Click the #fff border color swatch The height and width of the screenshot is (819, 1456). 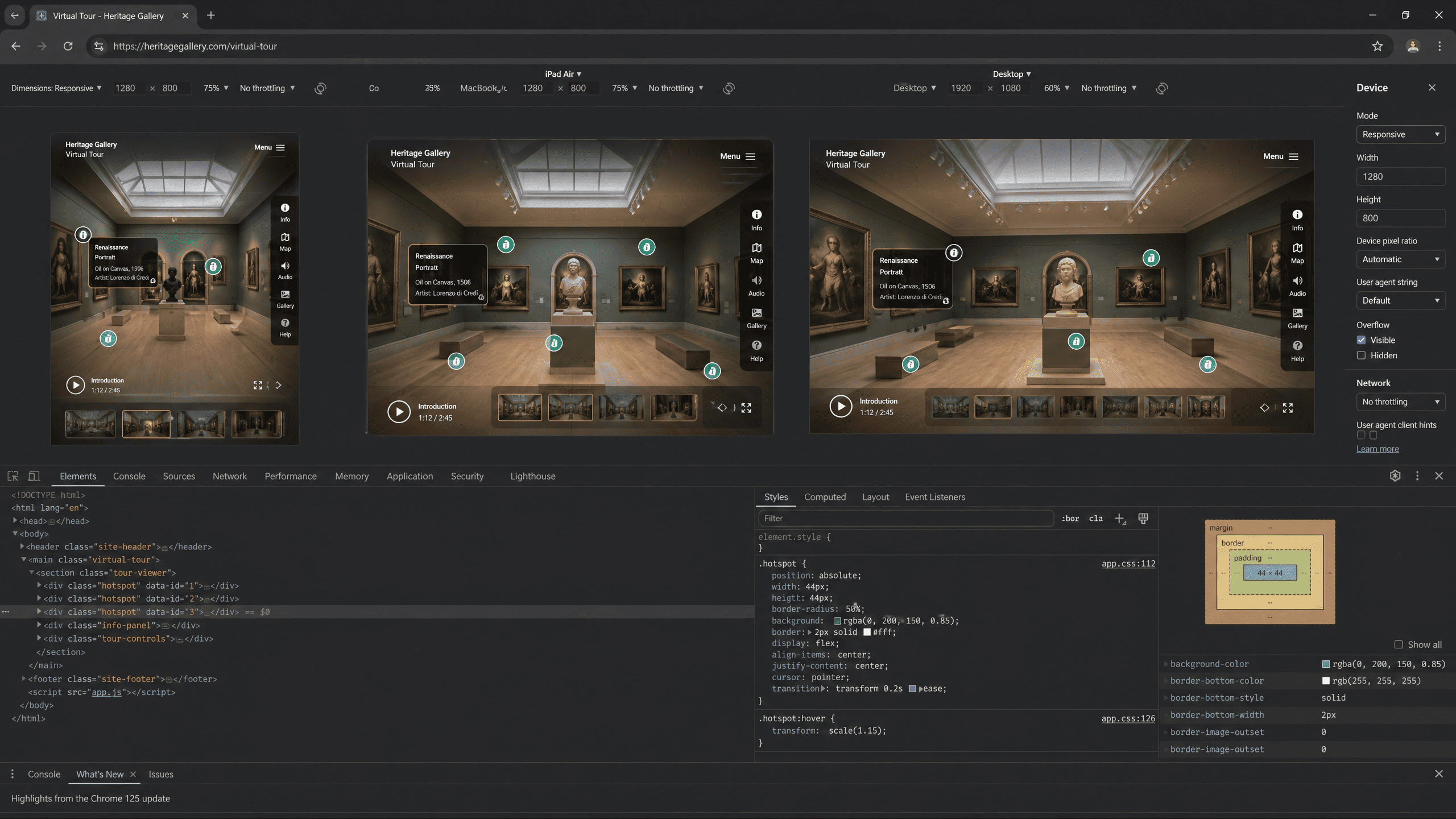coord(867,632)
